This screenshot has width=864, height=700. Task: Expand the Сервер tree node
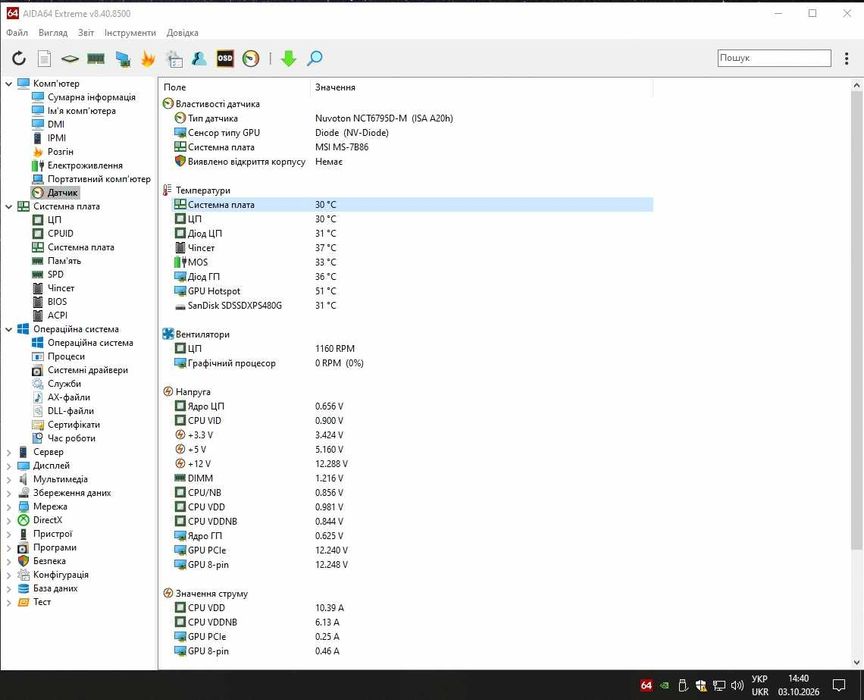pyautogui.click(x=9, y=453)
